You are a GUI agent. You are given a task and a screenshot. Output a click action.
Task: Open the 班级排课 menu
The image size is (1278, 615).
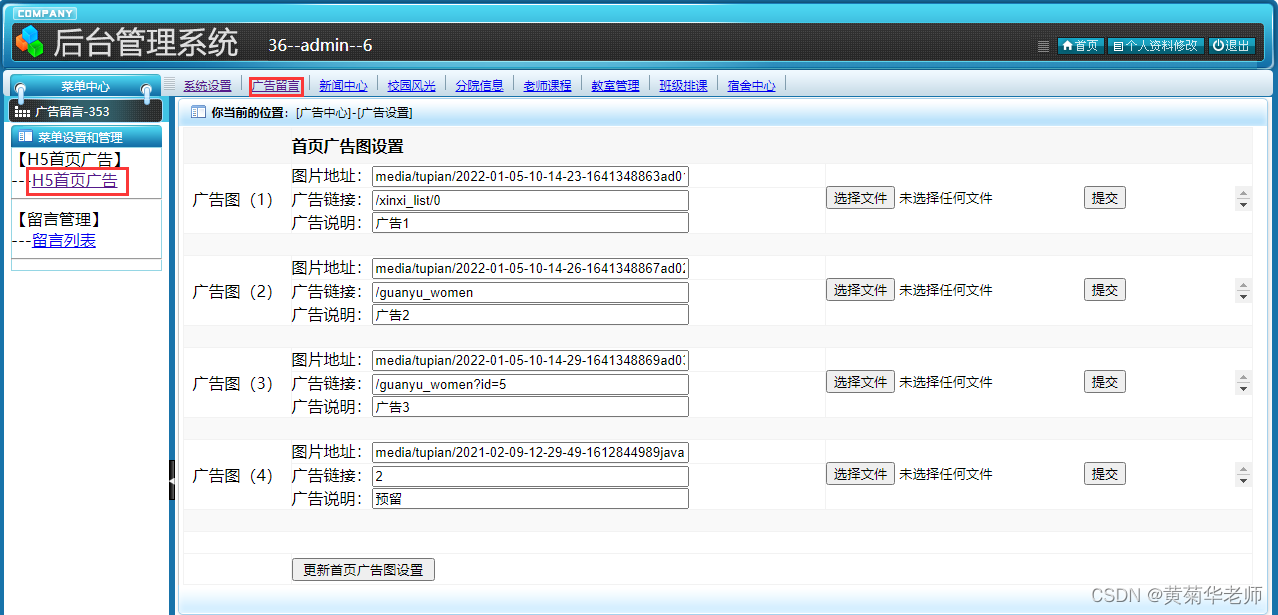[683, 86]
